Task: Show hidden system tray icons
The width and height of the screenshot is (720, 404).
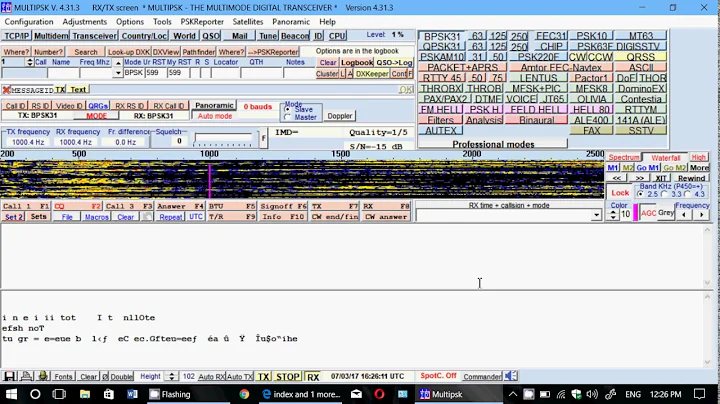Action: click(513, 394)
